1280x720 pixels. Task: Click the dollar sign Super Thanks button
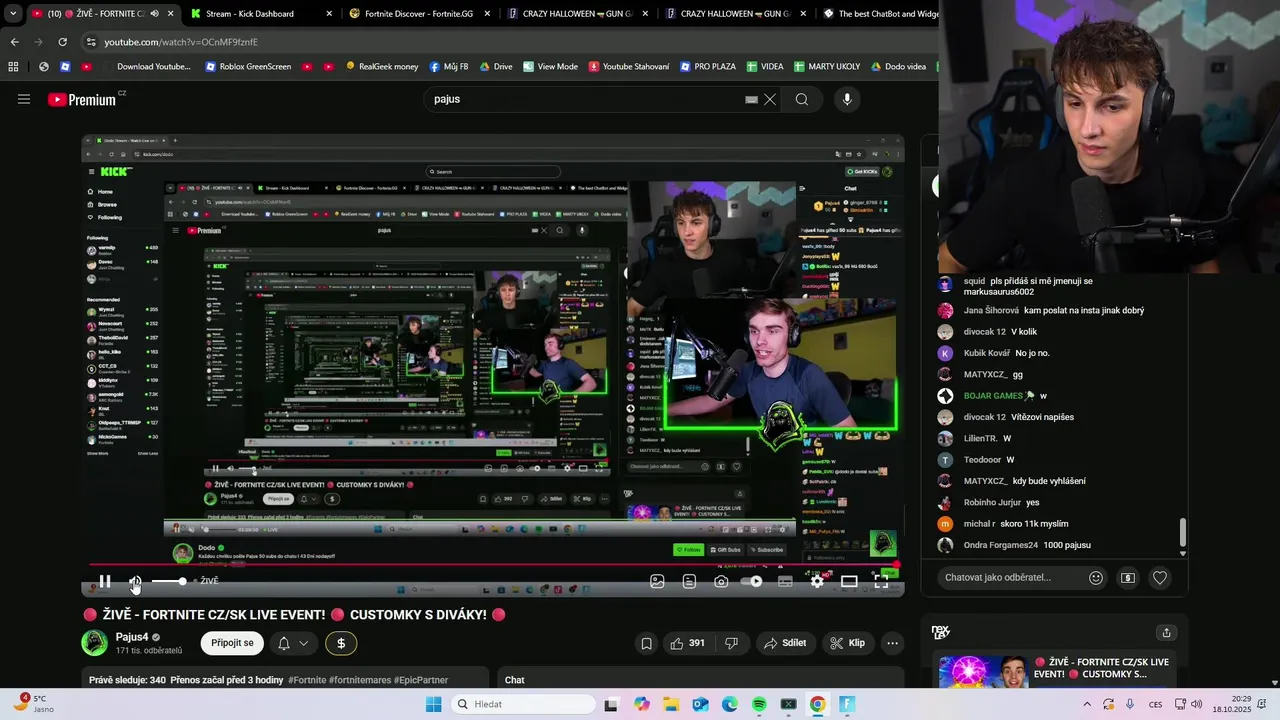coord(341,643)
